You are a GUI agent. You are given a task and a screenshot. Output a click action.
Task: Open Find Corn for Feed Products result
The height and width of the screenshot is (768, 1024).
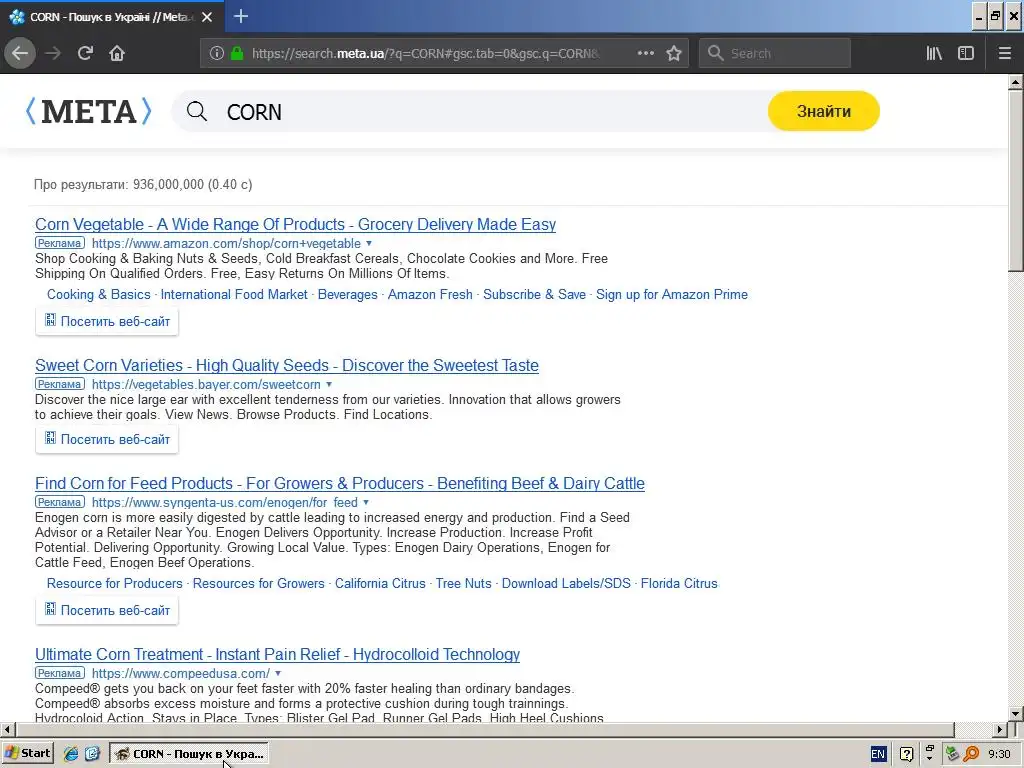pyautogui.click(x=340, y=483)
